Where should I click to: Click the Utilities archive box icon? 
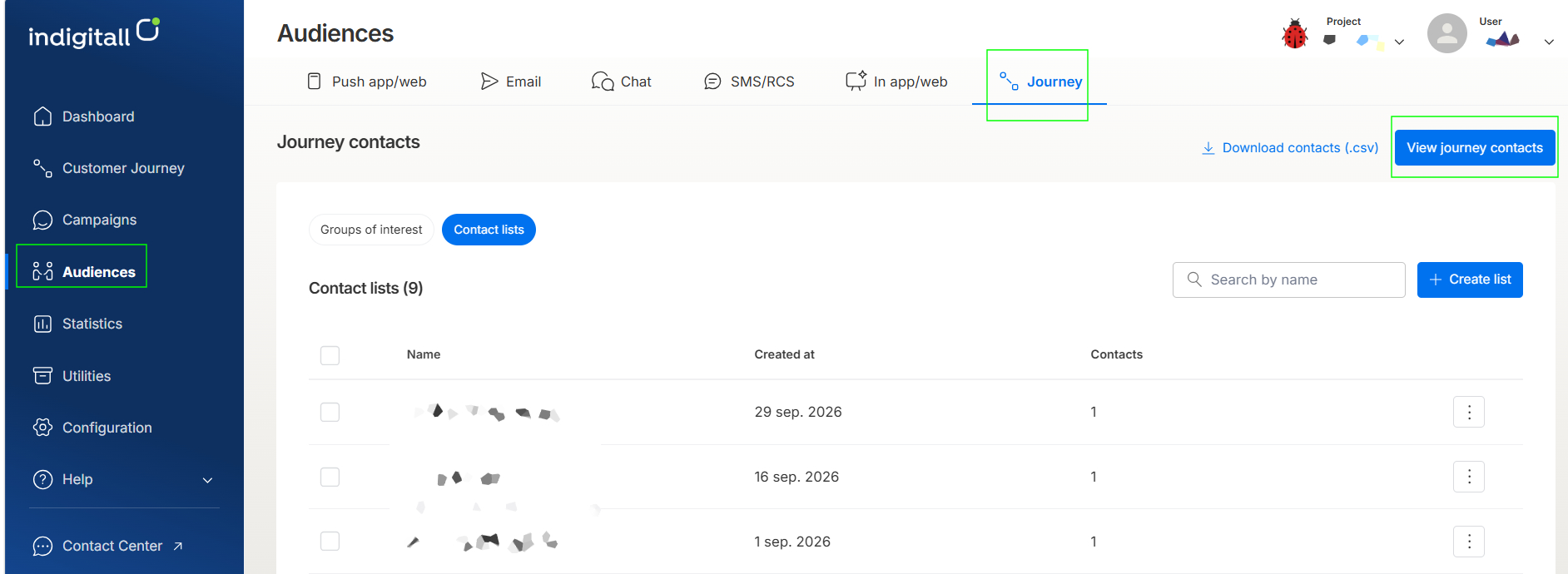(x=42, y=375)
